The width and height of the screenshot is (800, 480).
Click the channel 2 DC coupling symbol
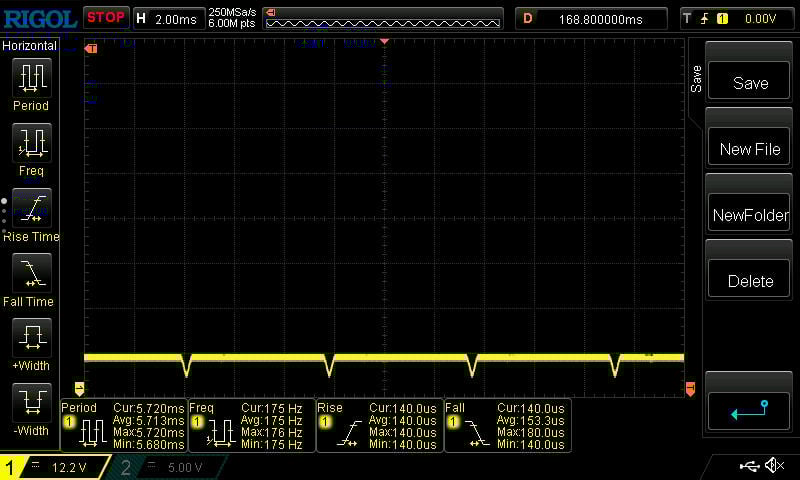152,465
